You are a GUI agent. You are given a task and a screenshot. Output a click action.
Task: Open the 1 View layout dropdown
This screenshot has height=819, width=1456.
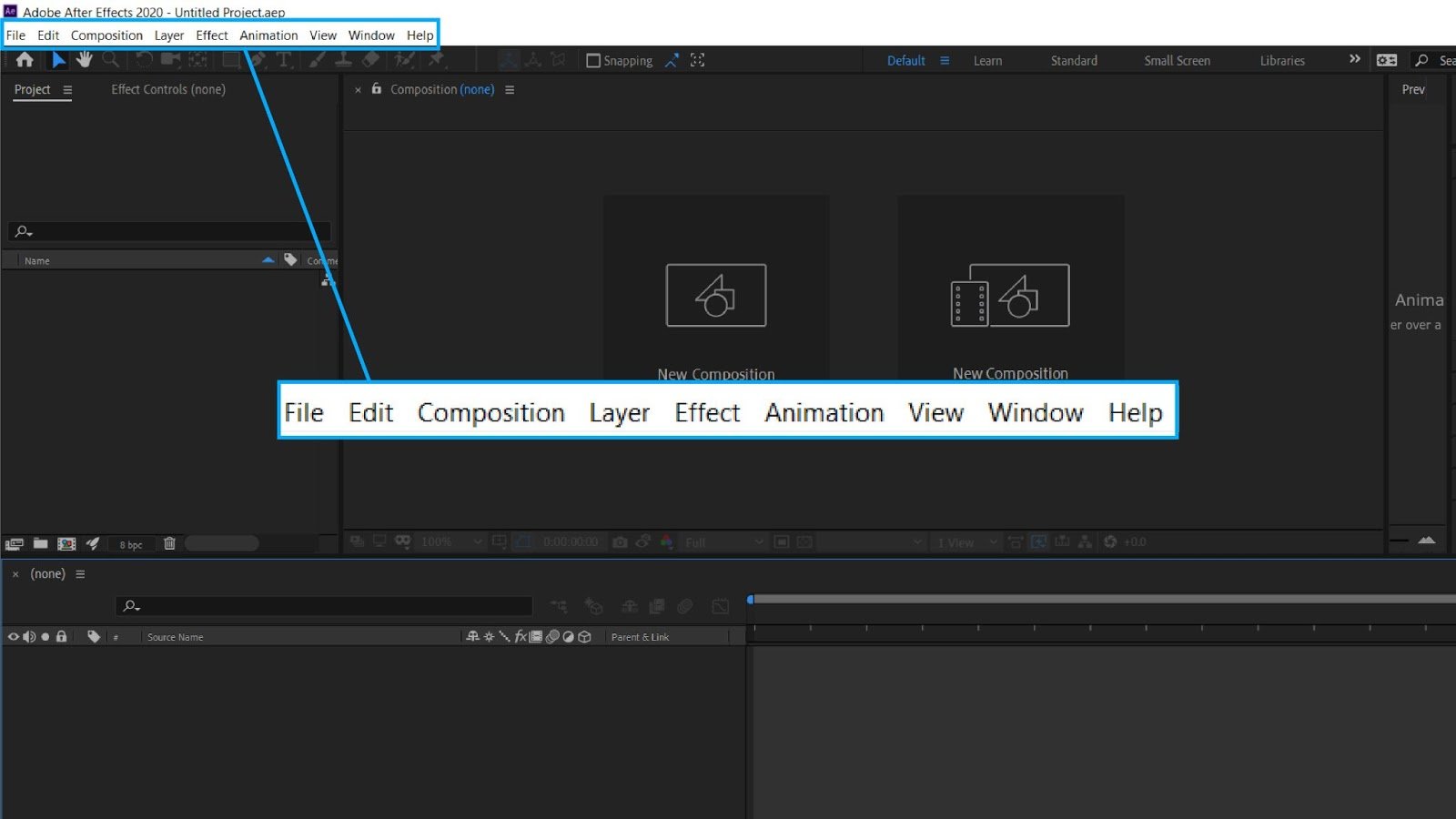click(967, 541)
